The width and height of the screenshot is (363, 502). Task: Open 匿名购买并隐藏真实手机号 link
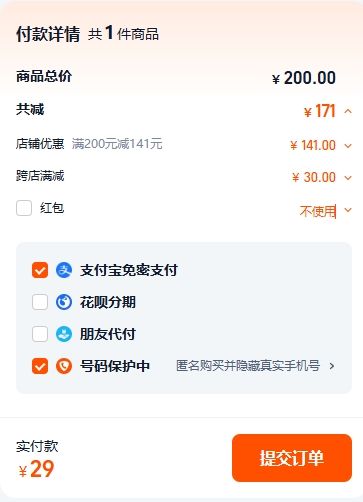point(248,366)
